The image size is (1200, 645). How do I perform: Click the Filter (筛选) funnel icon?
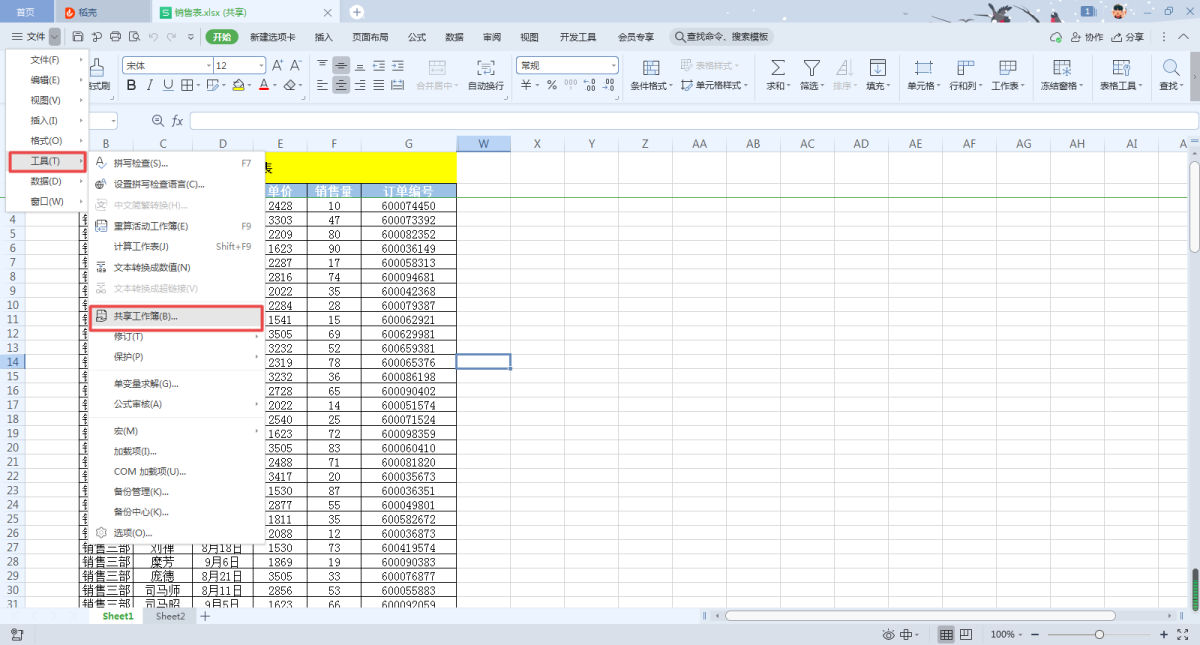pos(811,68)
